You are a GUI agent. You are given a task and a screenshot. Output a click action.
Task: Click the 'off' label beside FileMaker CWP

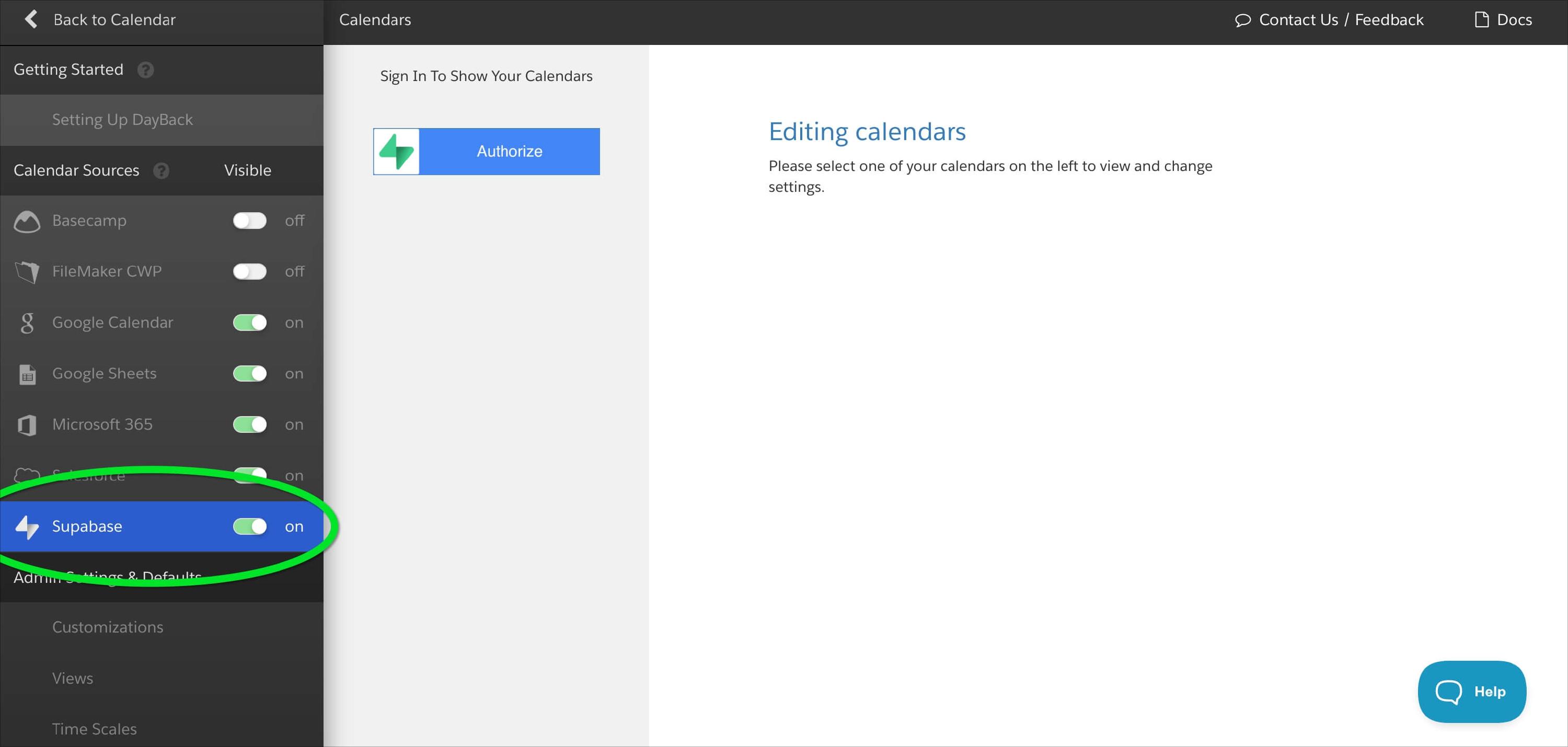(x=295, y=271)
